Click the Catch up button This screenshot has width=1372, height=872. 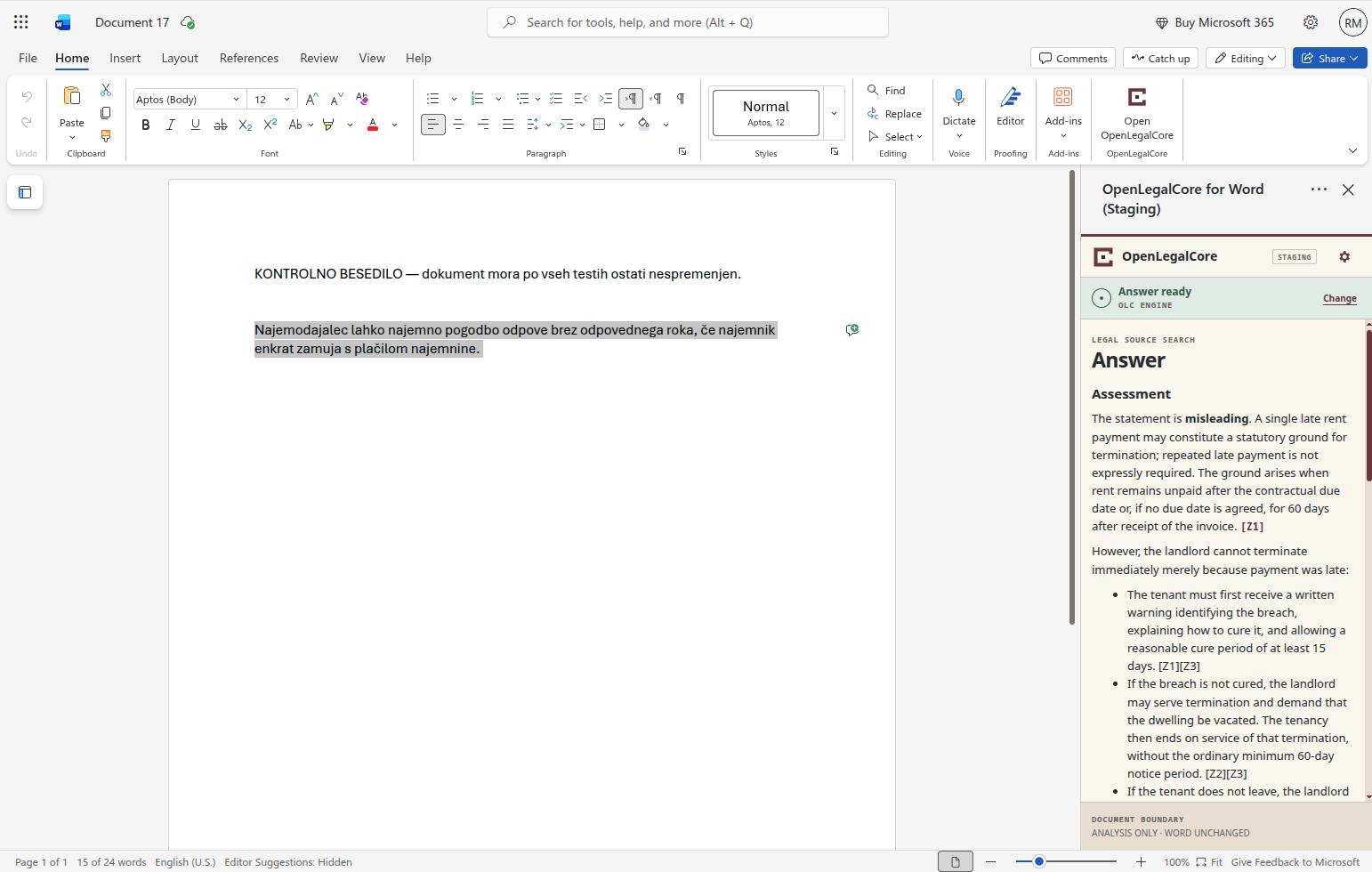click(x=1160, y=58)
